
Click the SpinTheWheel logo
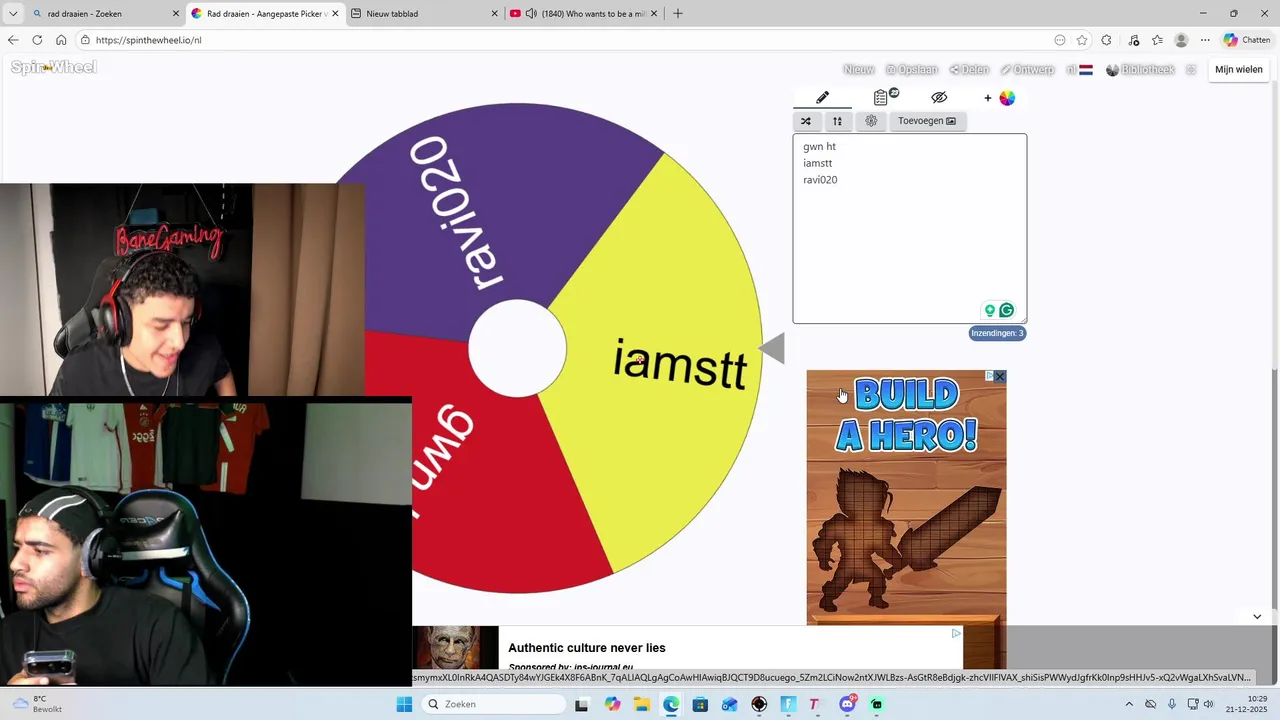[x=54, y=68]
